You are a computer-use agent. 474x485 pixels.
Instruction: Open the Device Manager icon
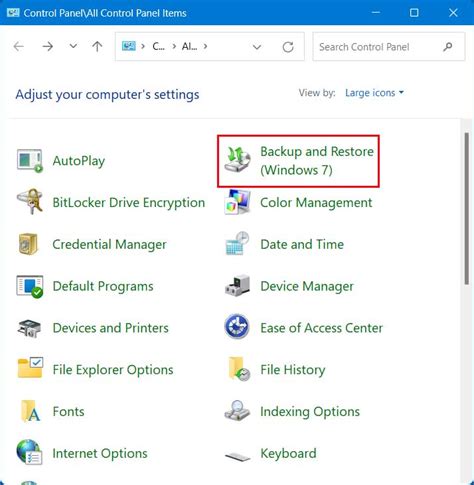tap(237, 286)
